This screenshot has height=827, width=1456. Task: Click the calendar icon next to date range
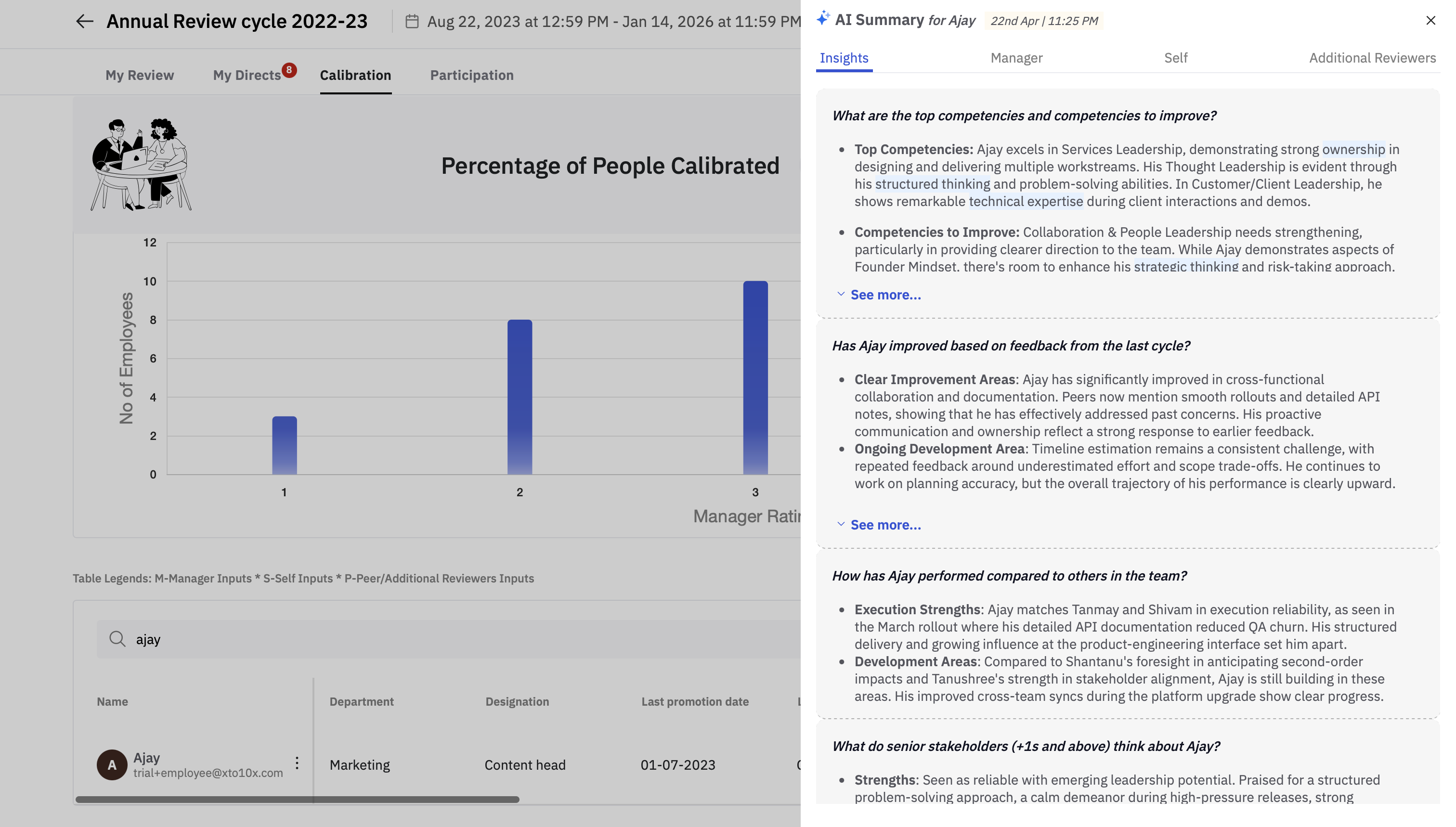pyautogui.click(x=412, y=22)
